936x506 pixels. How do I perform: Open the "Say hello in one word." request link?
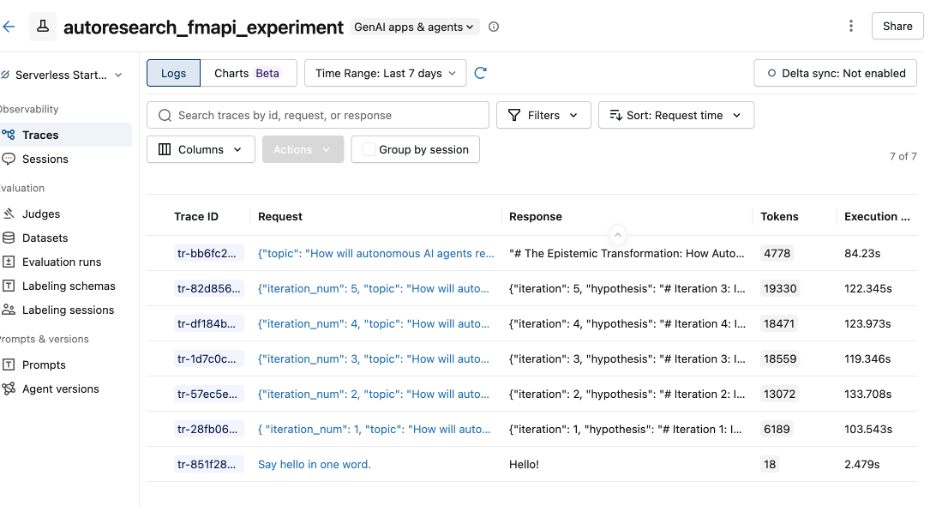coord(314,464)
